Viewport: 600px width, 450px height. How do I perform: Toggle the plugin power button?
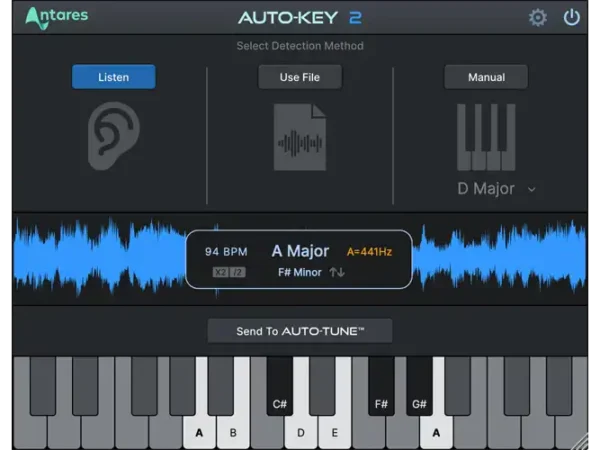pyautogui.click(x=572, y=18)
